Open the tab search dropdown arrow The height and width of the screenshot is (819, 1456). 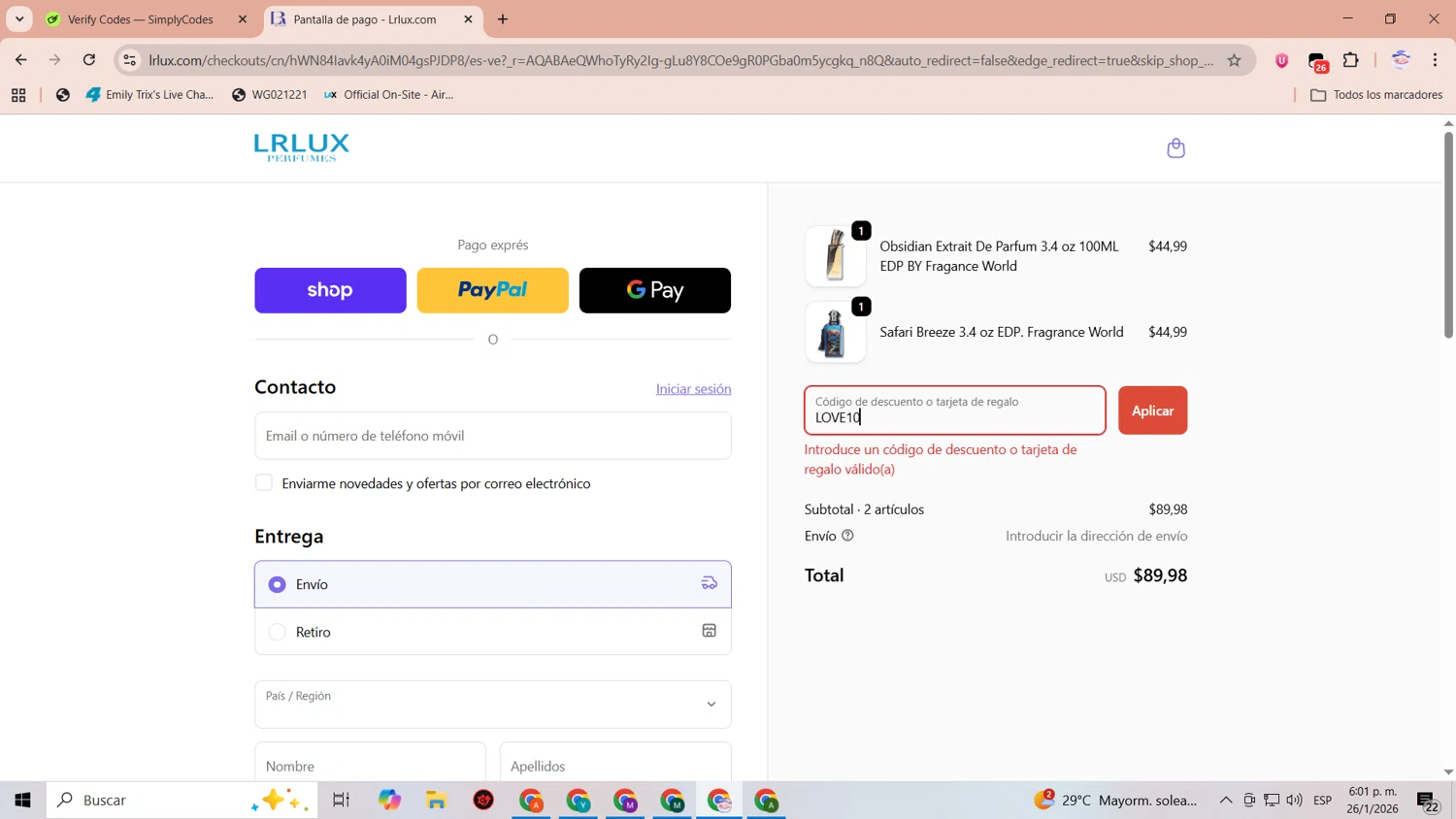point(19,19)
